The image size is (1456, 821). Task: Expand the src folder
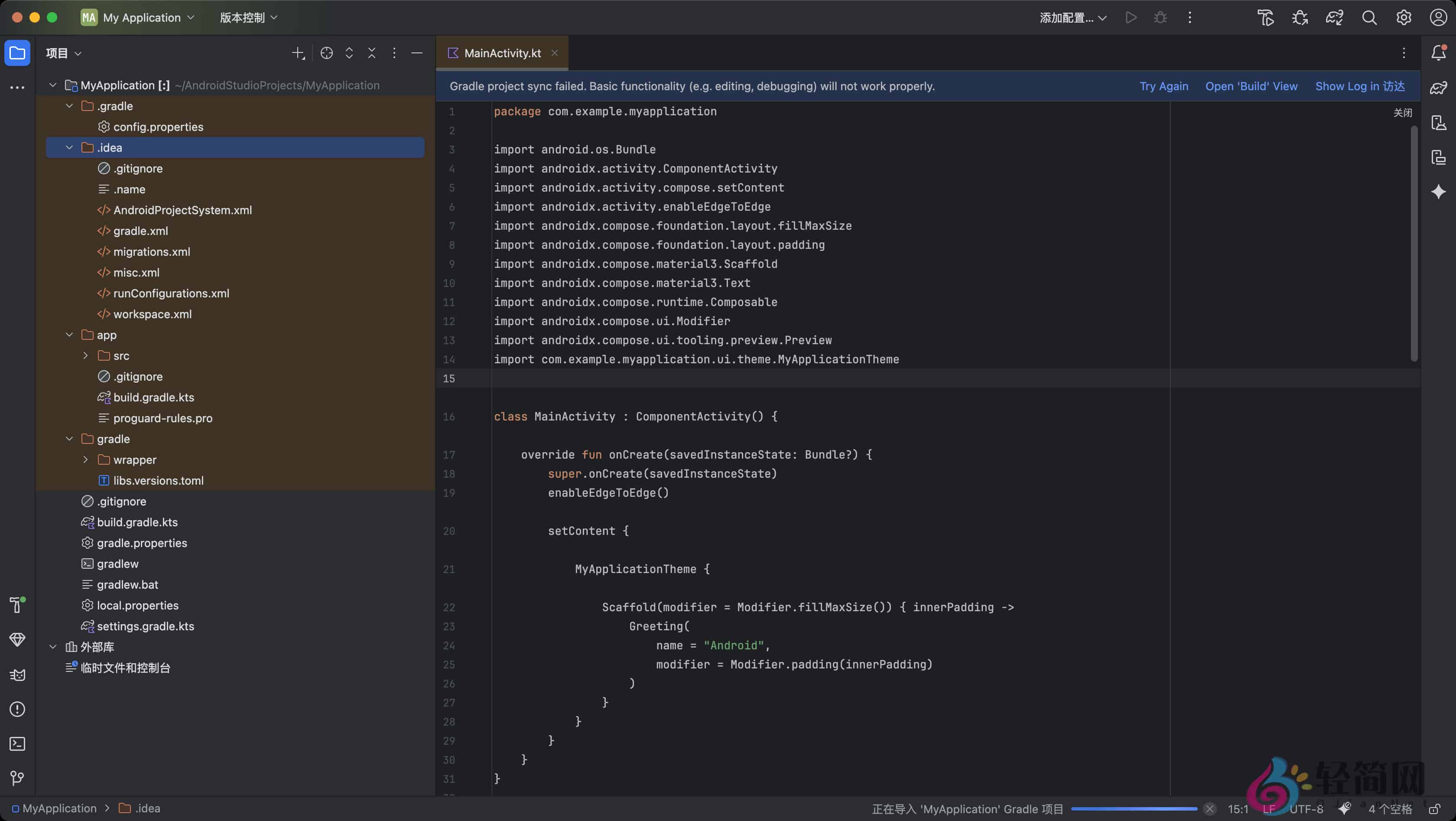(85, 355)
